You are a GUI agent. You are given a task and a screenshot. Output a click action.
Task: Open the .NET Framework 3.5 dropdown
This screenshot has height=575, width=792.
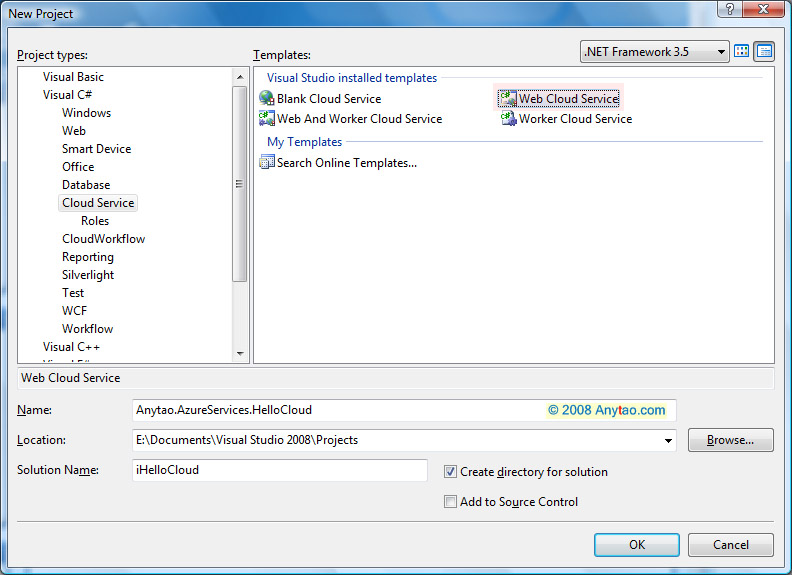(655, 52)
